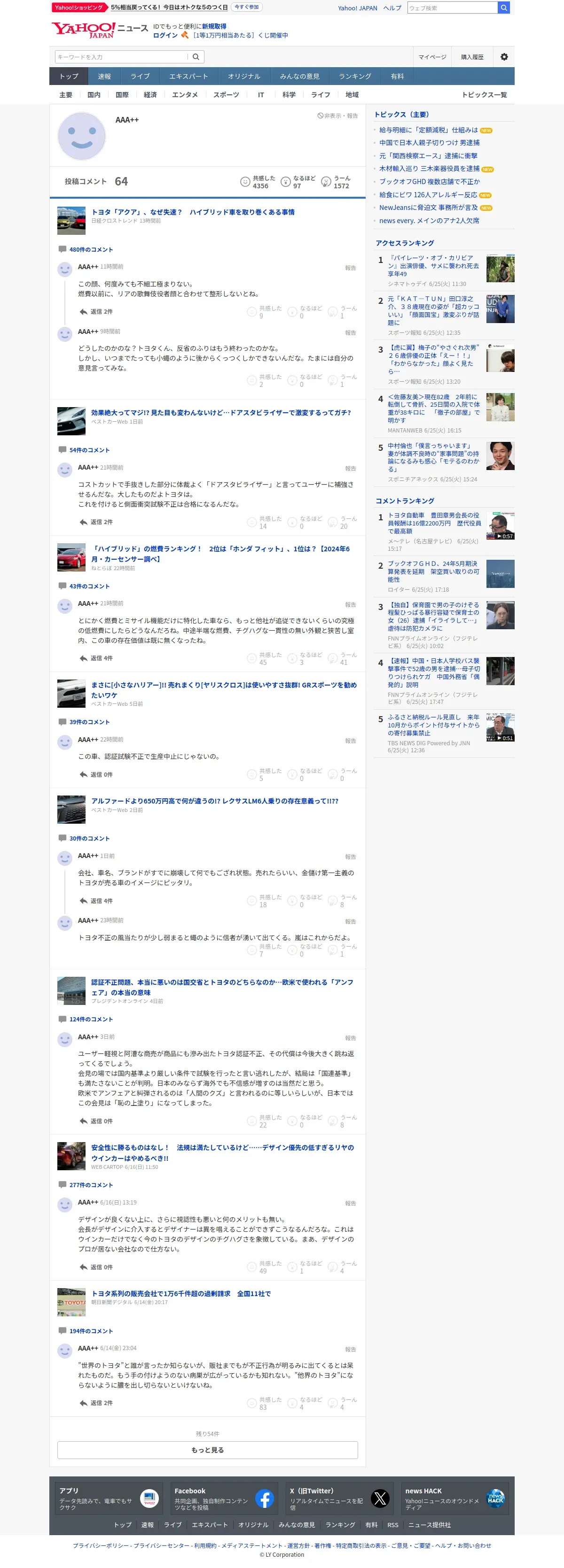The height and width of the screenshot is (1568, 564).
Task: Play the トヨタ自動車 豊田章男会長 video thumbnail
Action: point(500,525)
